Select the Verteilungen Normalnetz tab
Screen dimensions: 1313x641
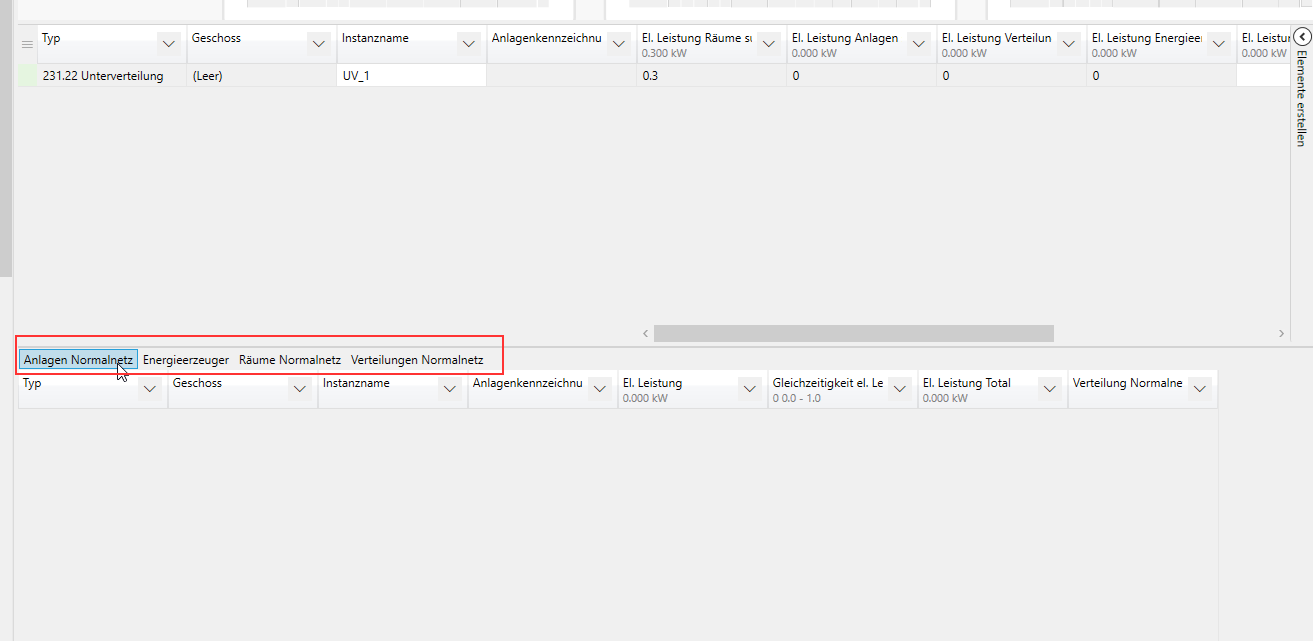pos(417,360)
